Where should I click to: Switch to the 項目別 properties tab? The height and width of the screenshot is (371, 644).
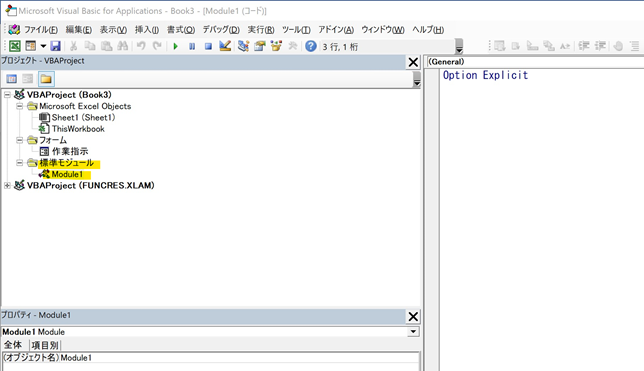point(45,345)
